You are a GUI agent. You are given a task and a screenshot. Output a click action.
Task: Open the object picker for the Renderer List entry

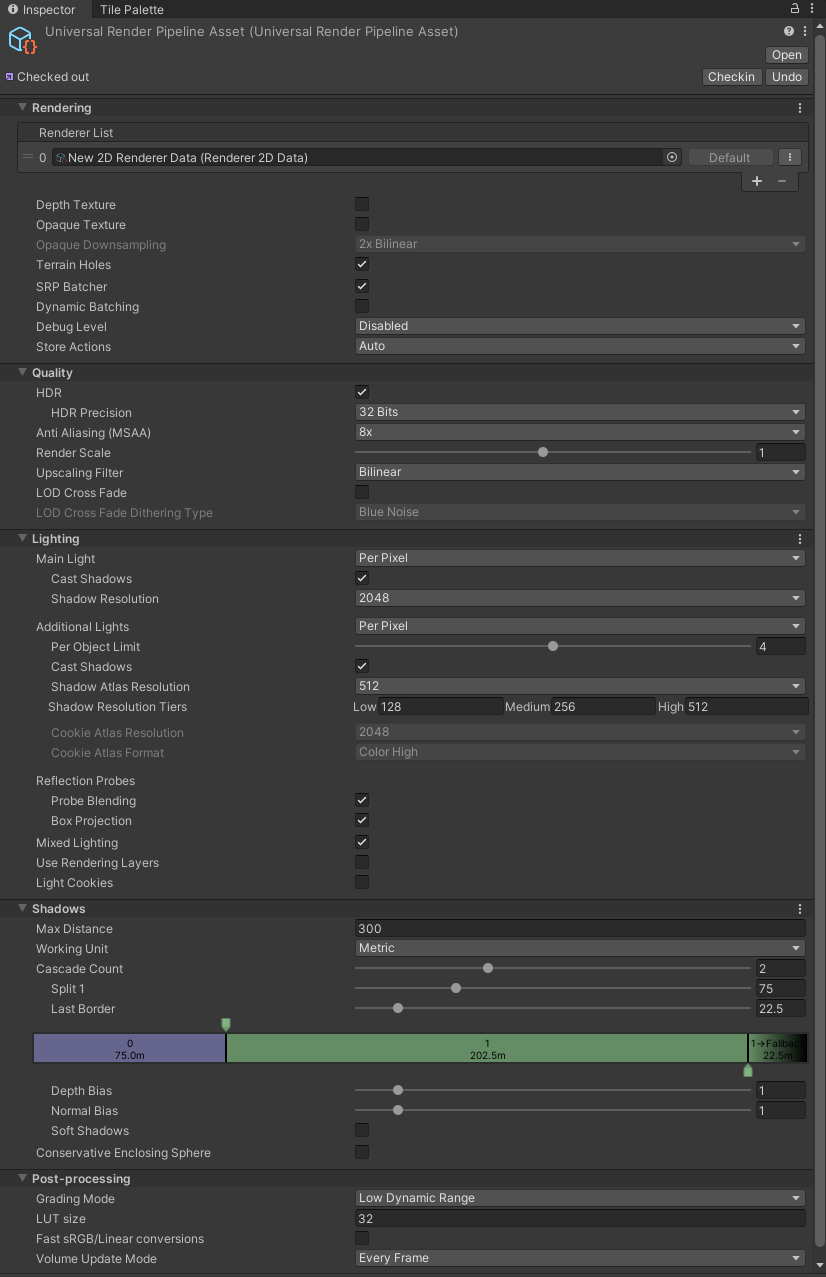click(671, 157)
